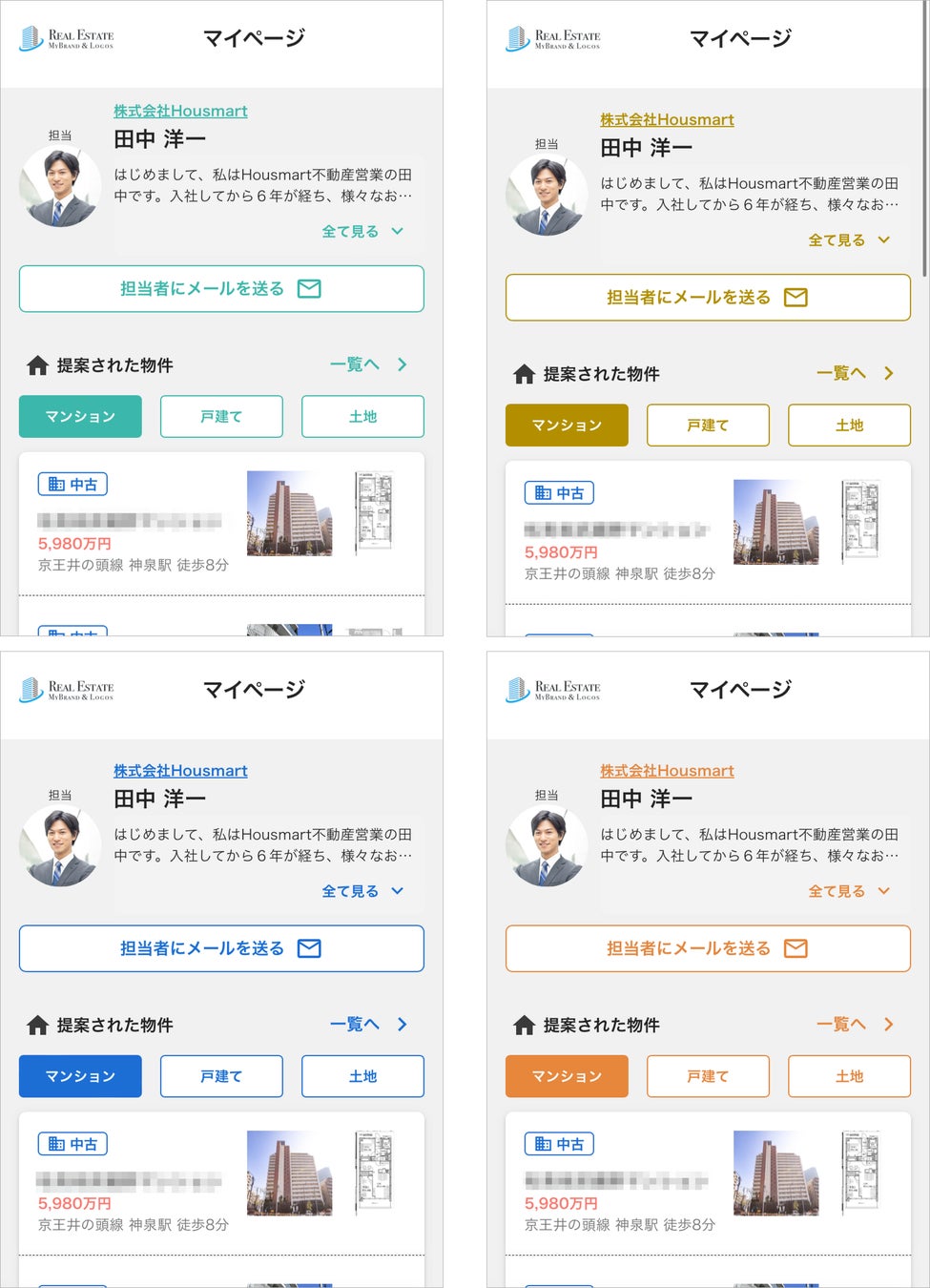Open gold 株式会社Housmart link
The image size is (930, 1288).
667,119
